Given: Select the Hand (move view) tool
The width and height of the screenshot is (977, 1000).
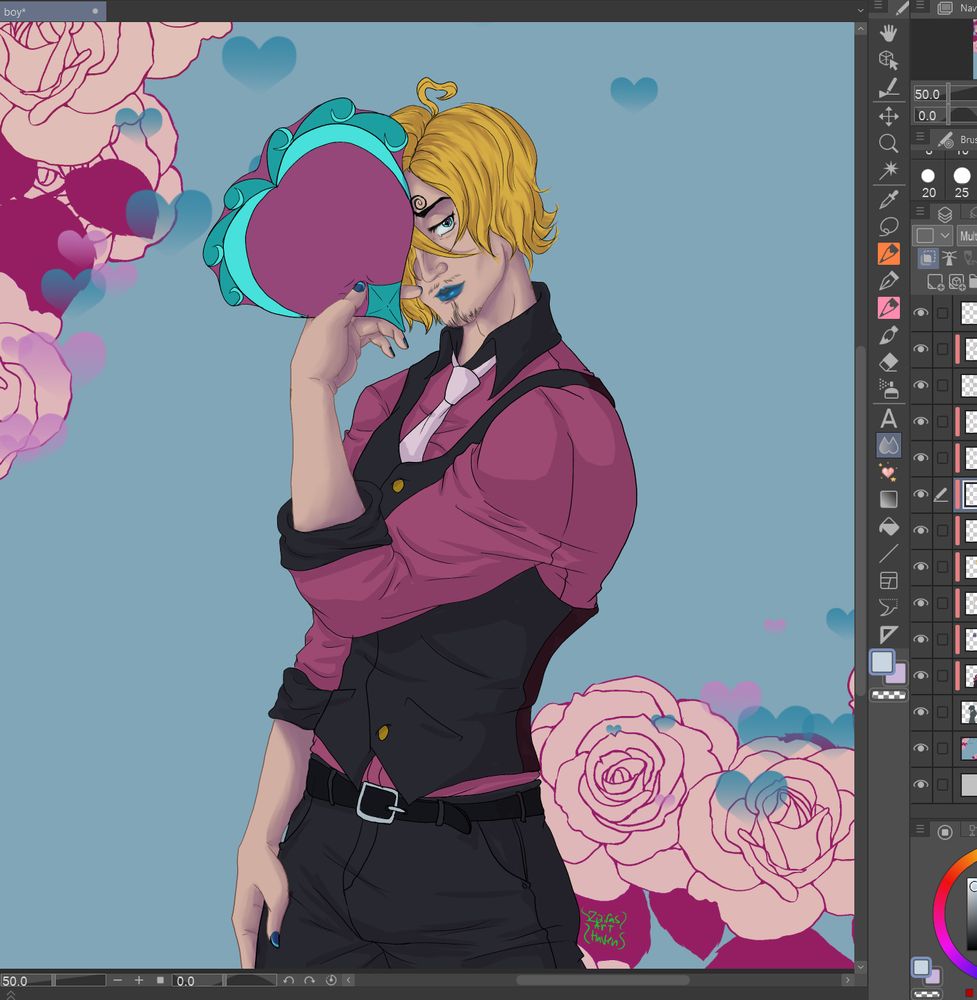Looking at the screenshot, I should click(888, 33).
